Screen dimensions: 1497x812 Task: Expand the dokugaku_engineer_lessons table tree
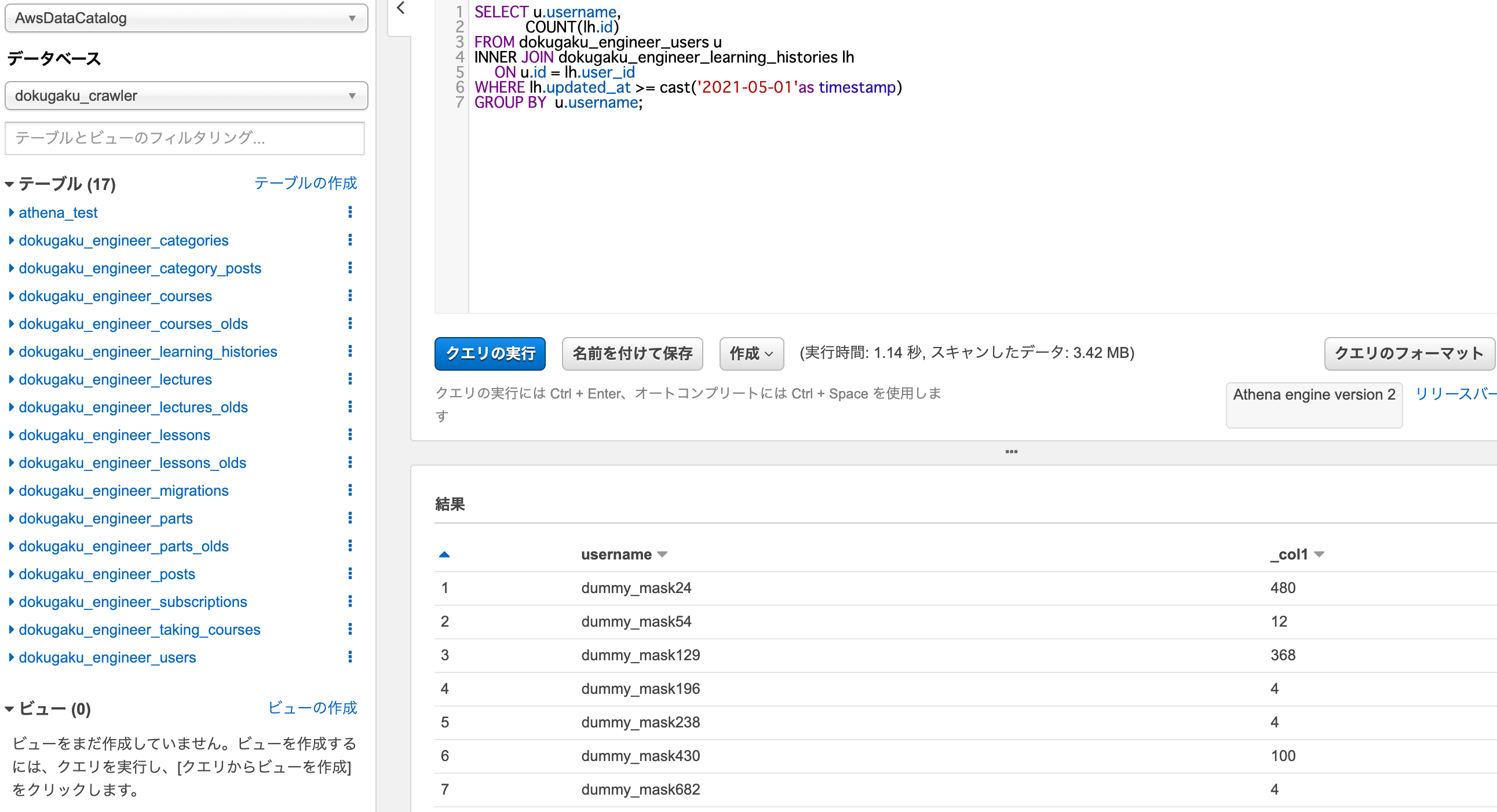click(11, 434)
